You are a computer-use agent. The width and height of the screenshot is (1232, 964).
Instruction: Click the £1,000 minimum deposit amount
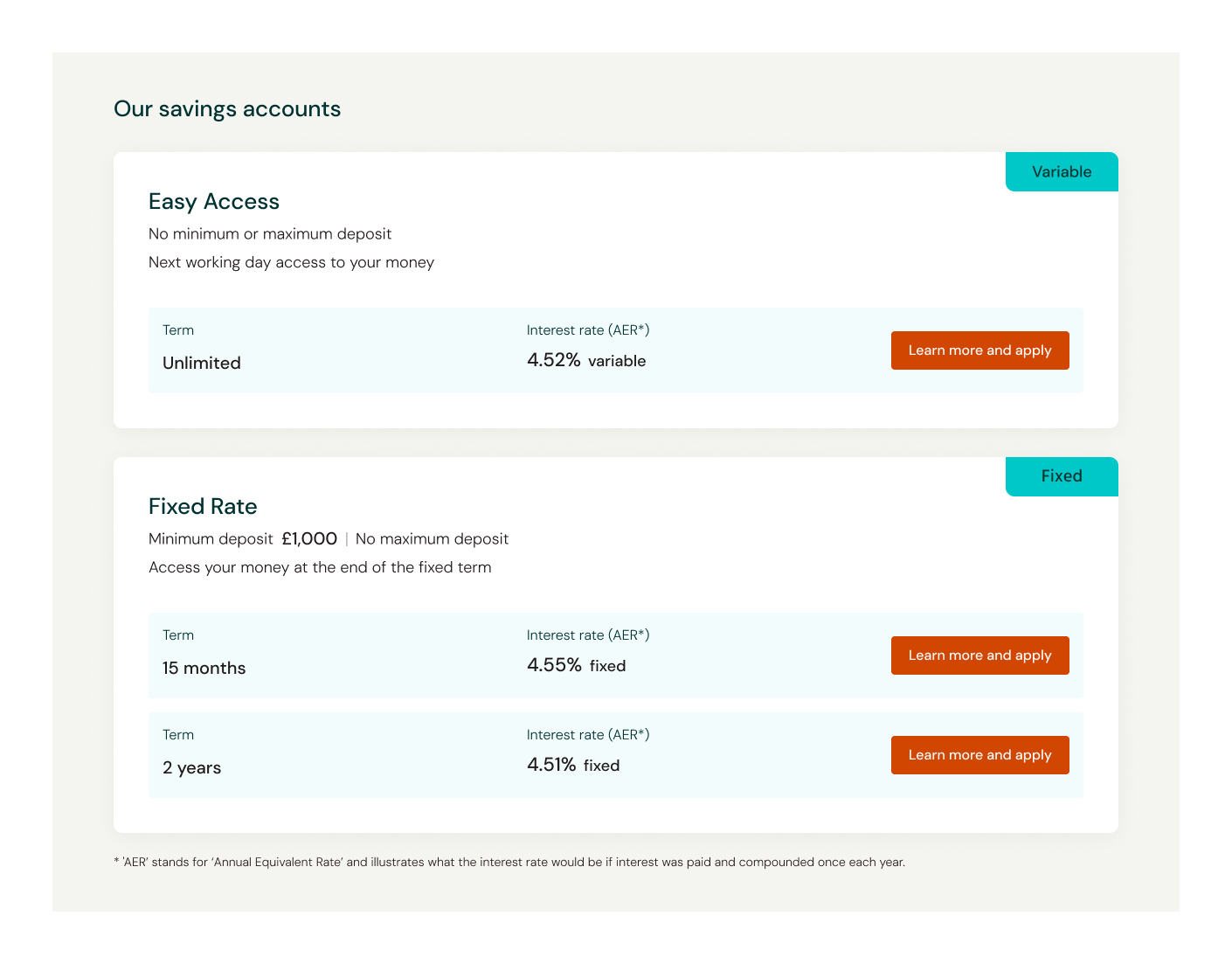[x=309, y=539]
